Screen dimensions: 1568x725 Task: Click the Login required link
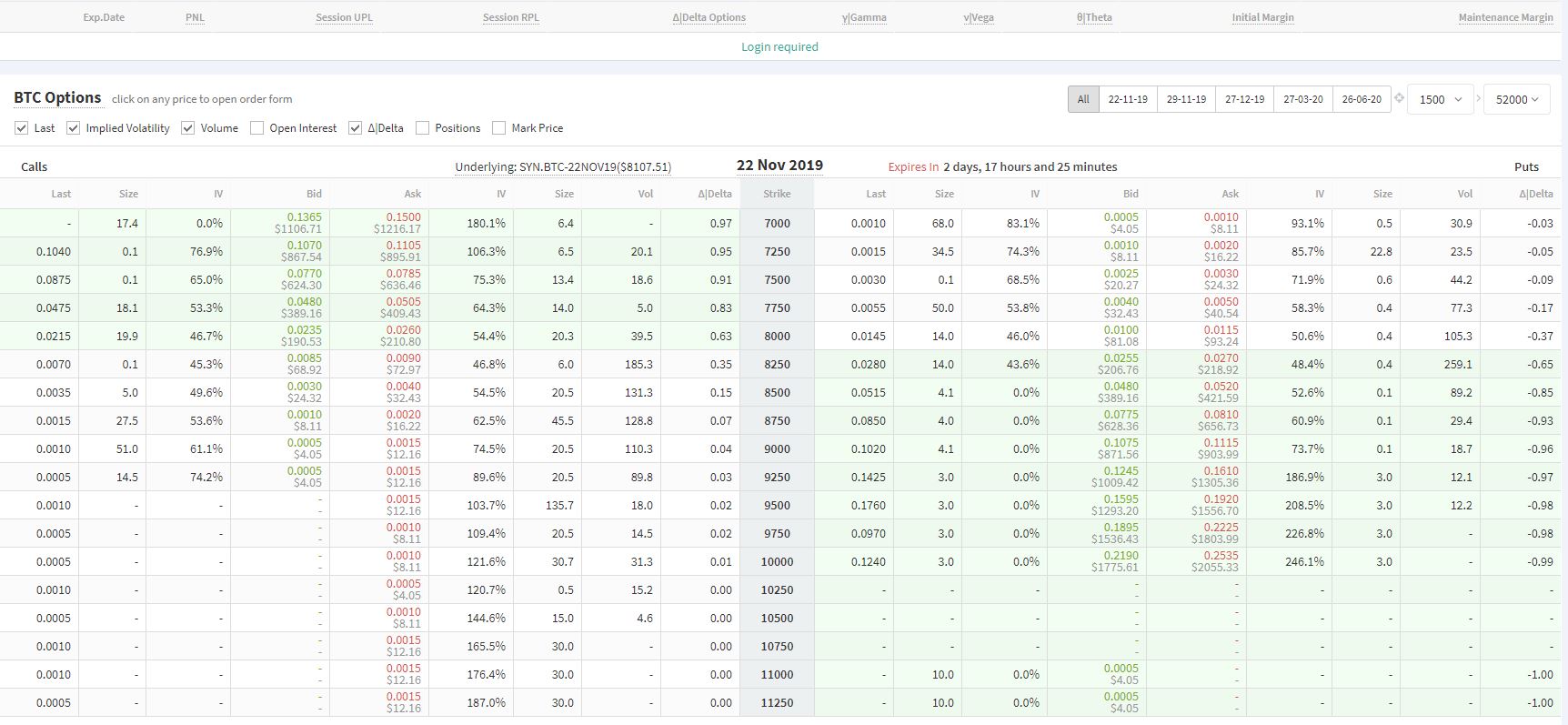coord(779,47)
